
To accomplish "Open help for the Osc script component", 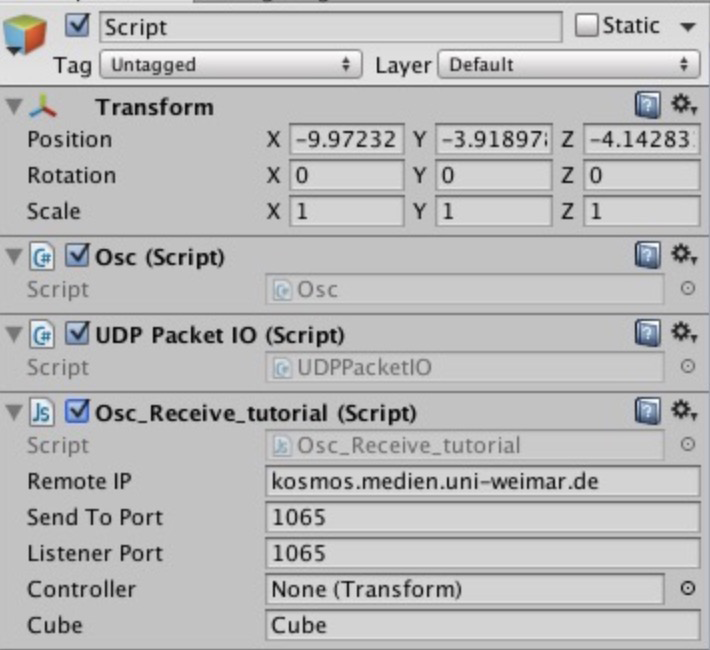I will pos(647,256).
